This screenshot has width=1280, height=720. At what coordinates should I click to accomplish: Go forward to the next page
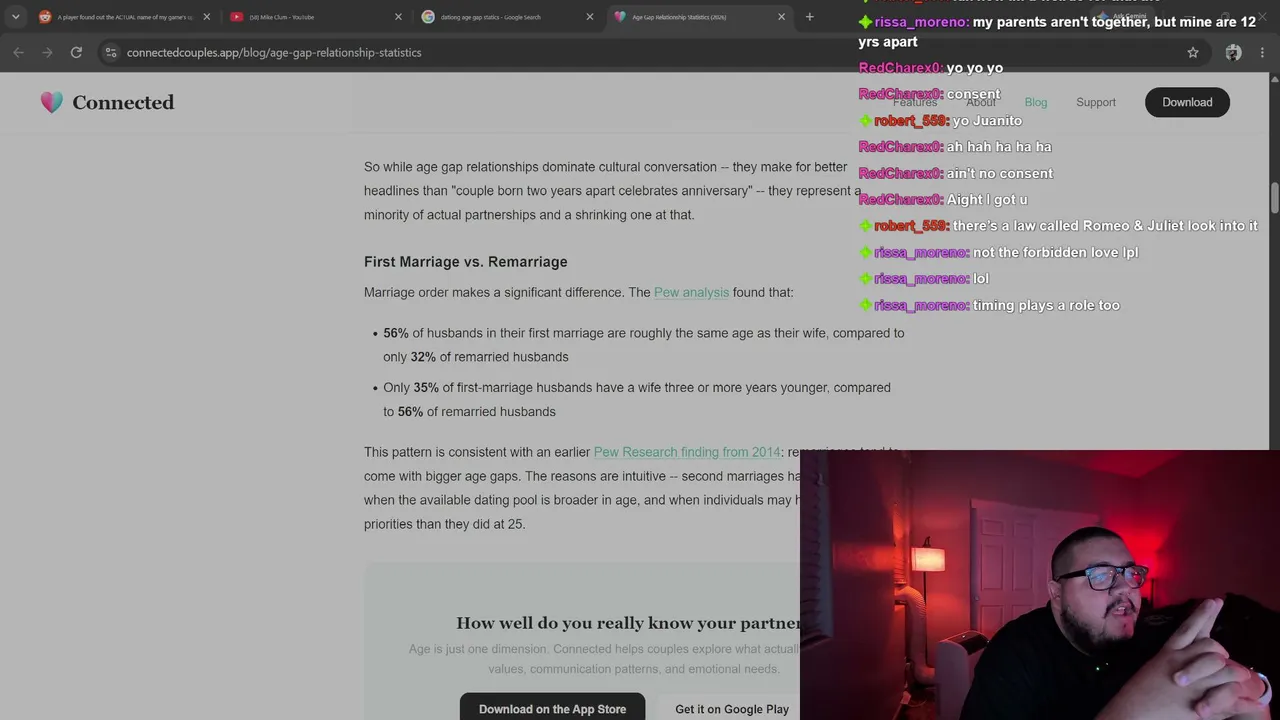pos(47,52)
